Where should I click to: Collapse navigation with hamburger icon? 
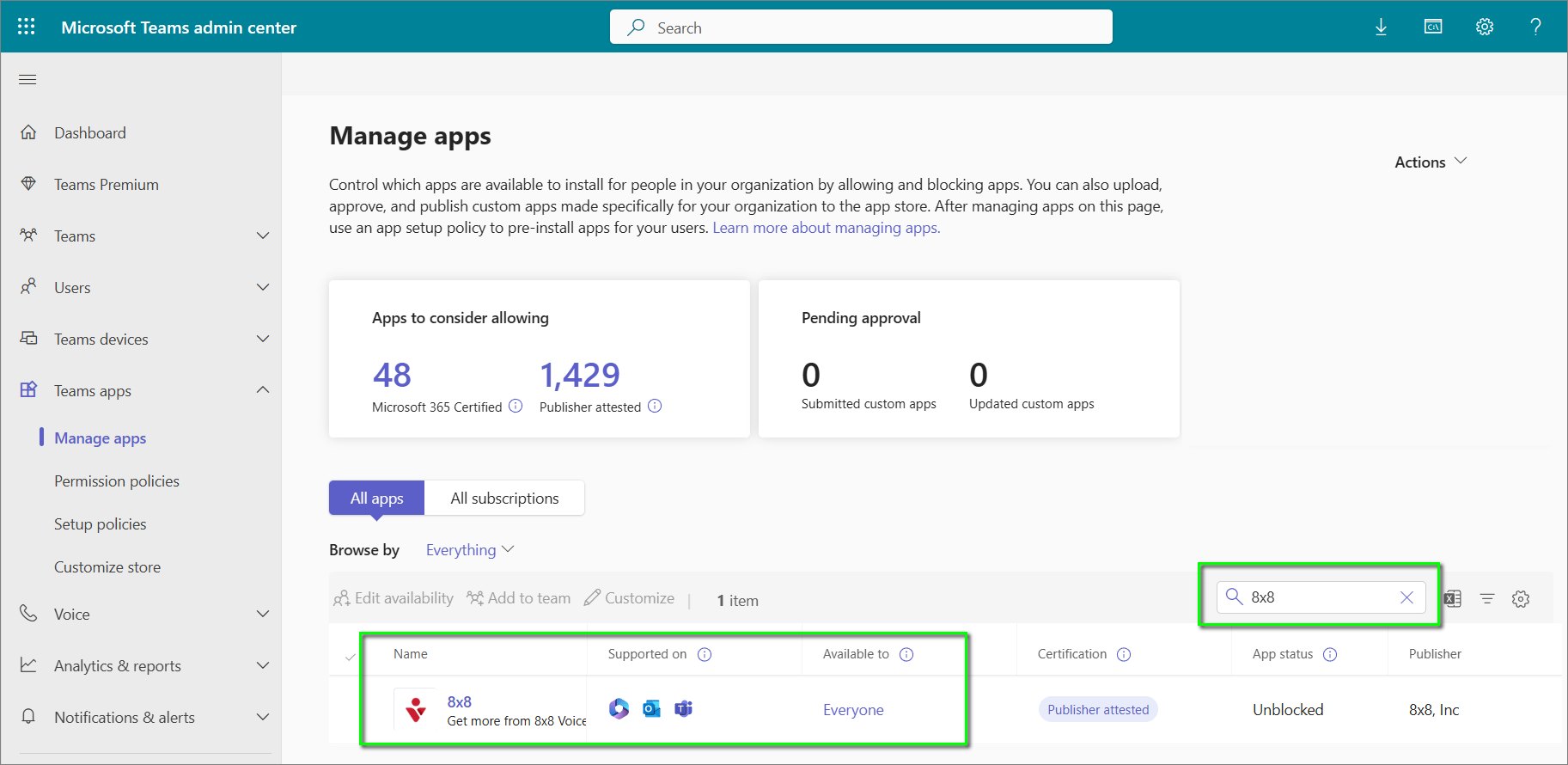point(27,80)
